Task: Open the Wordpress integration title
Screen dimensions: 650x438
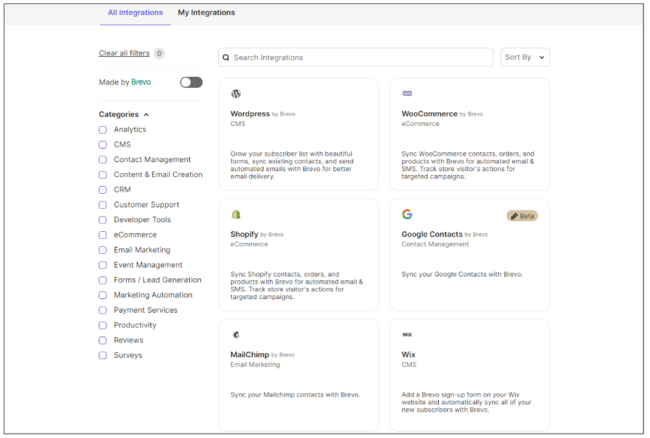Action: tap(250, 114)
